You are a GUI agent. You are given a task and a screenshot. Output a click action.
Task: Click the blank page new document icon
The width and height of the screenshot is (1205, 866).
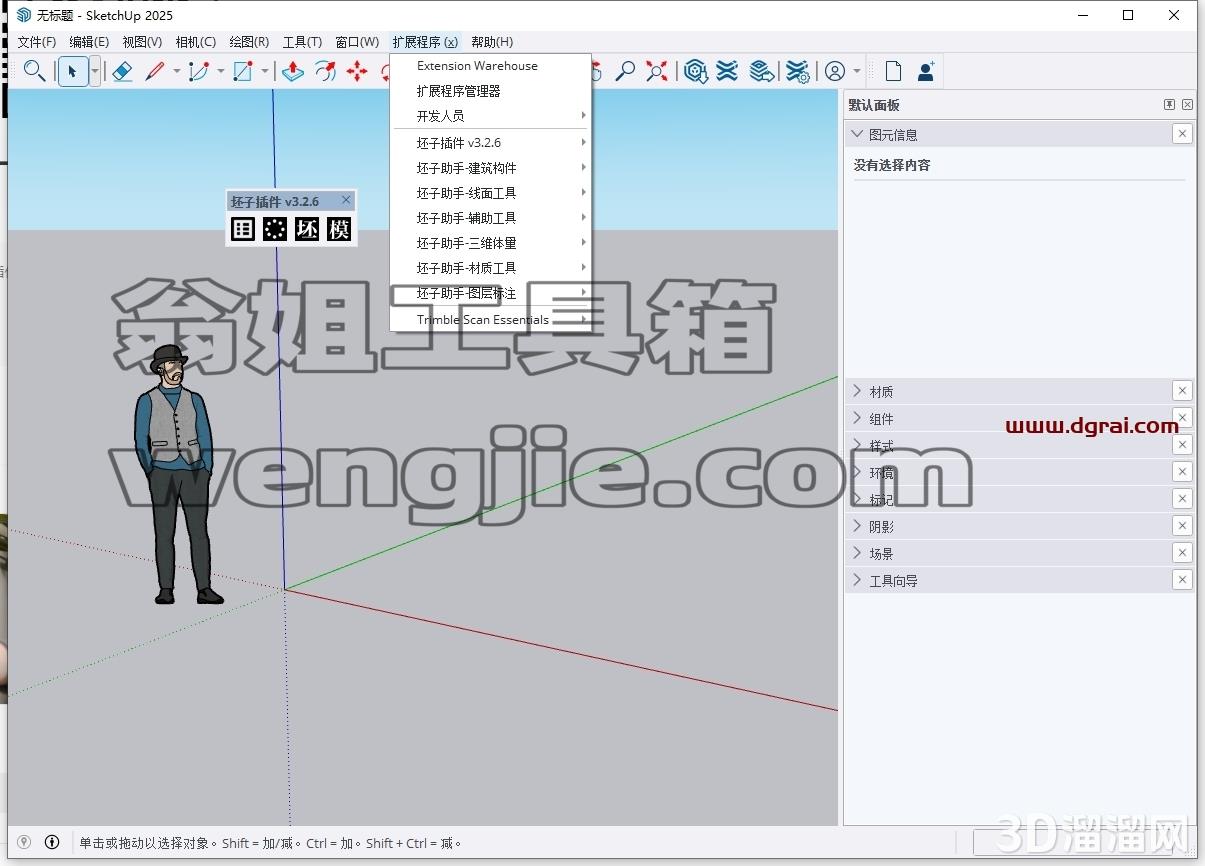[x=893, y=71]
